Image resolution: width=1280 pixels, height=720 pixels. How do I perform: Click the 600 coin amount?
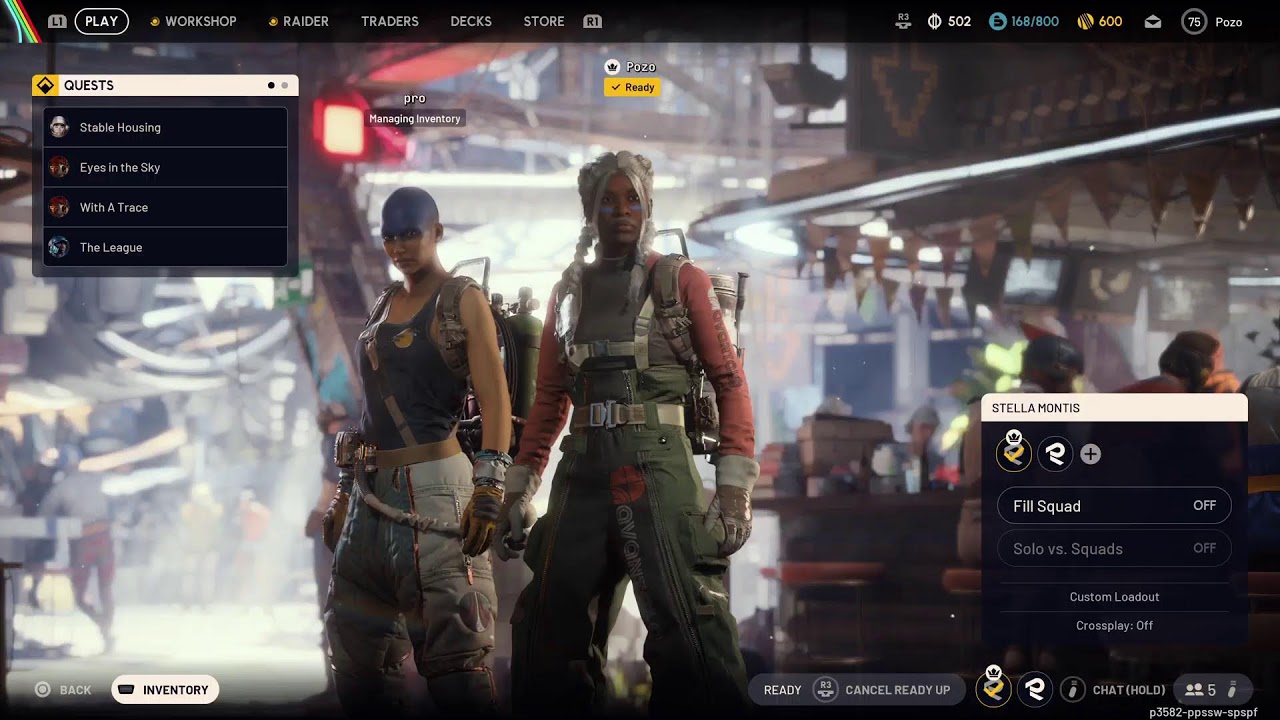[x=1110, y=21]
